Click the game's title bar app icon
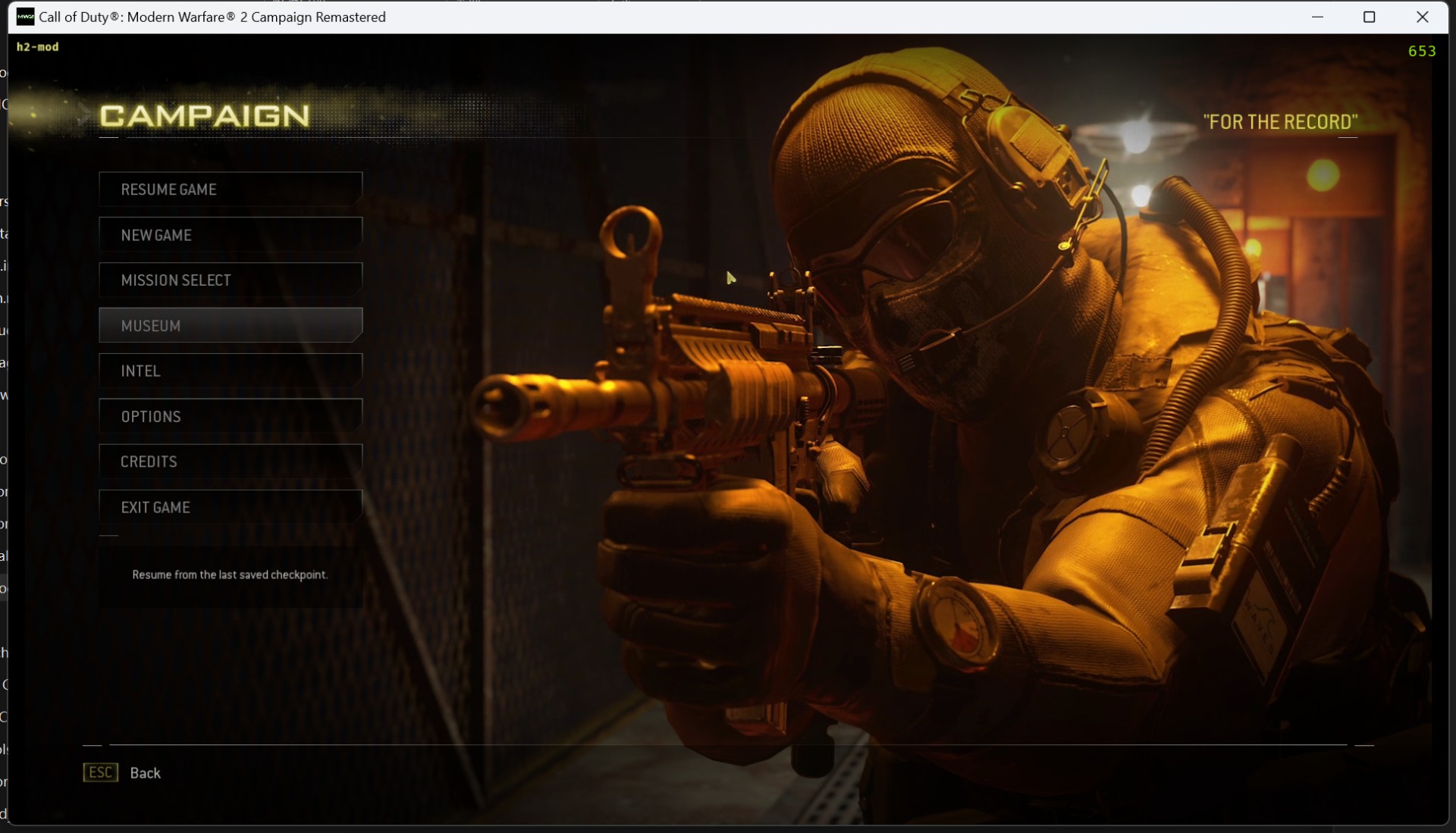Viewport: 1456px width, 833px height. click(x=25, y=17)
